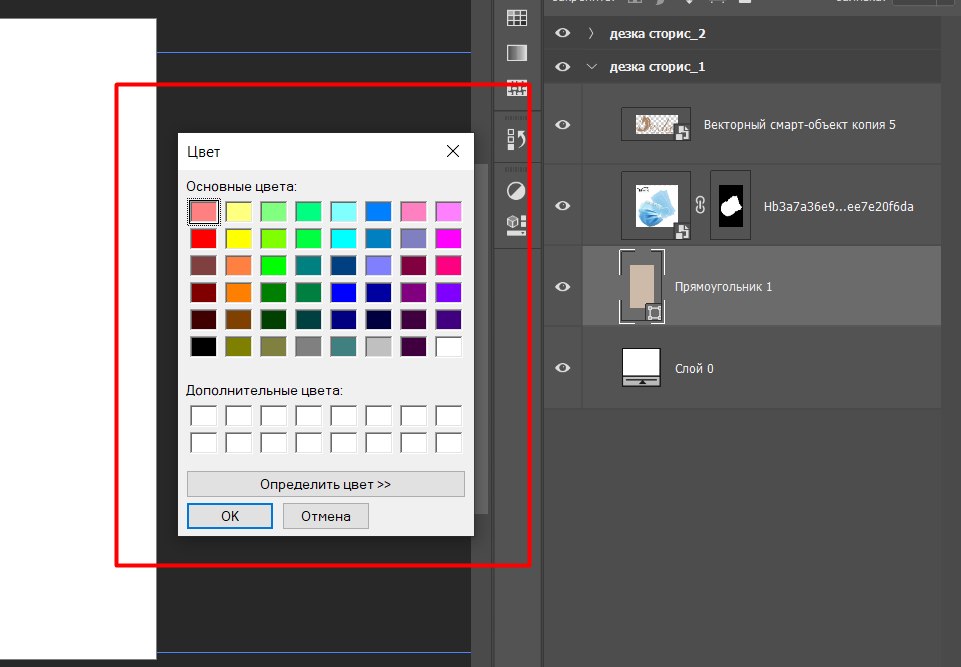The width and height of the screenshot is (961, 667).
Task: Close the Цвет dialog with X
Action: [x=453, y=151]
